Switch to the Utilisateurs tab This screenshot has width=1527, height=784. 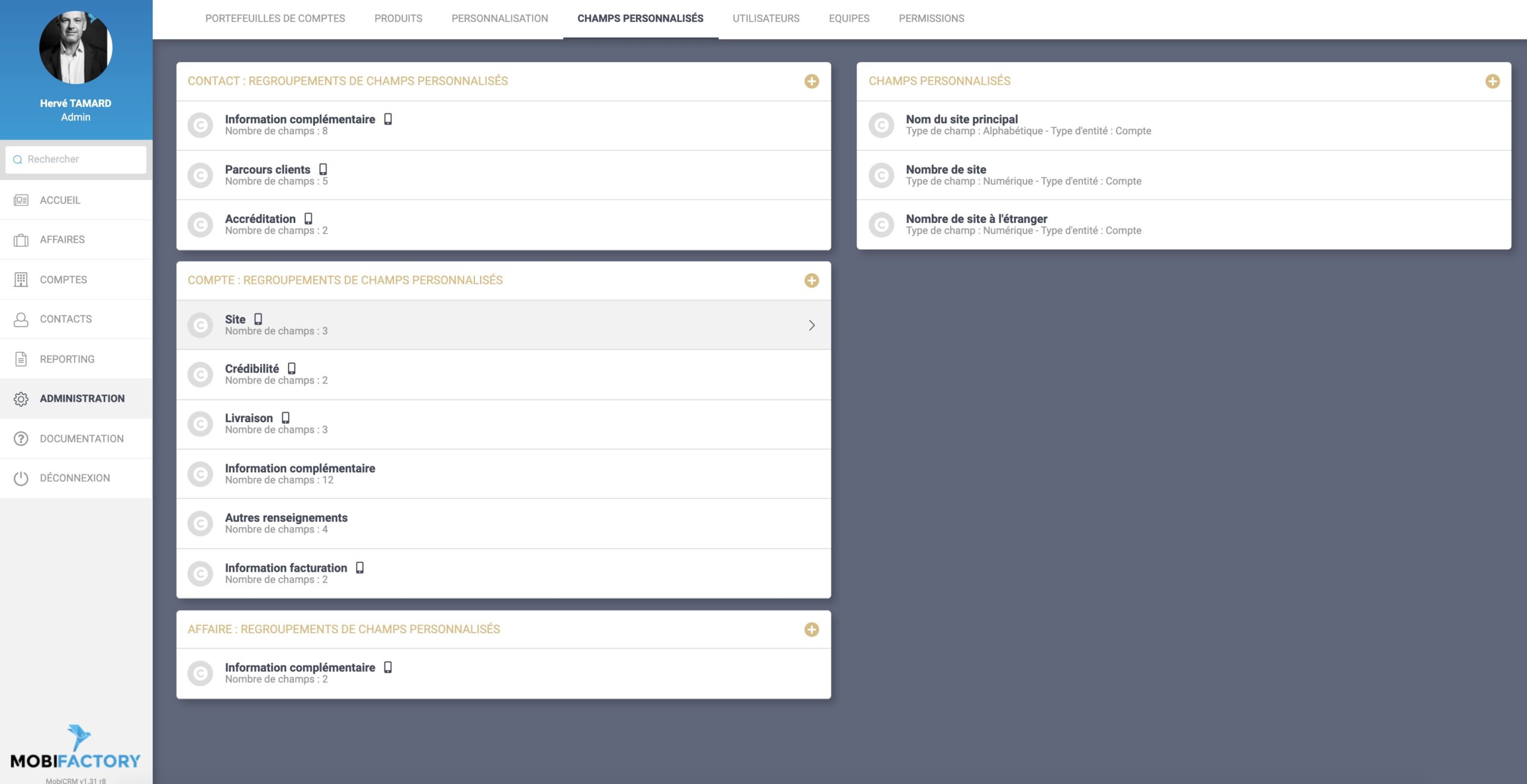[x=766, y=18]
